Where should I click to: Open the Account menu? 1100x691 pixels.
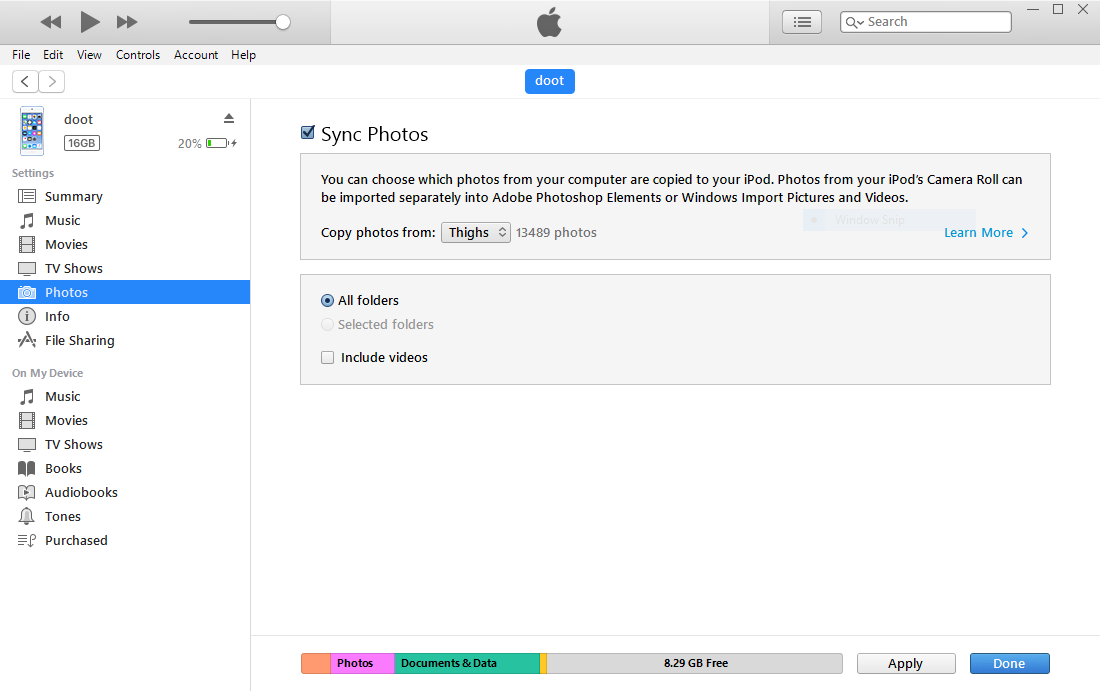[196, 55]
